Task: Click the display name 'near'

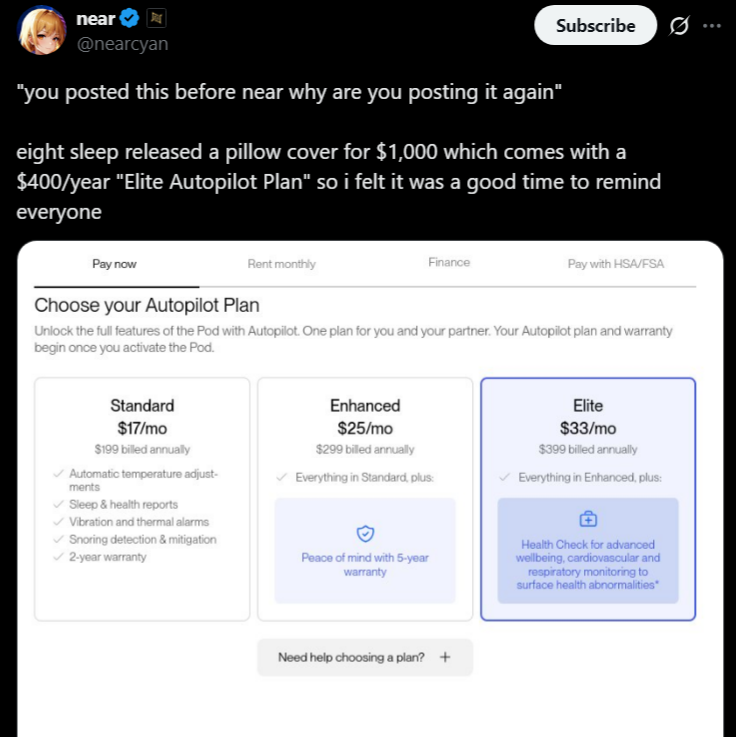Action: (95, 18)
